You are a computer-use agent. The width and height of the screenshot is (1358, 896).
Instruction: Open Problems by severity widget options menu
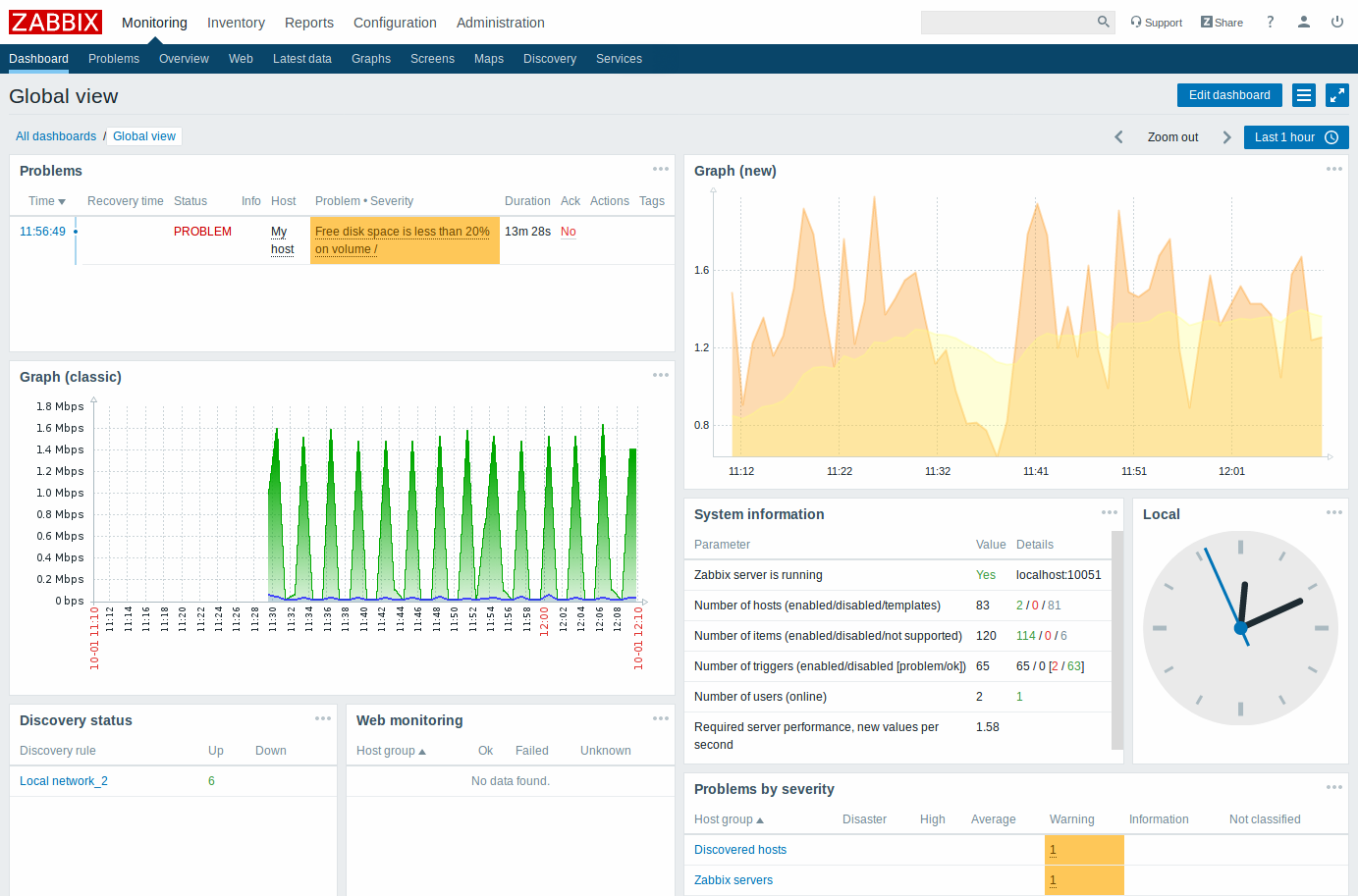point(1334,787)
